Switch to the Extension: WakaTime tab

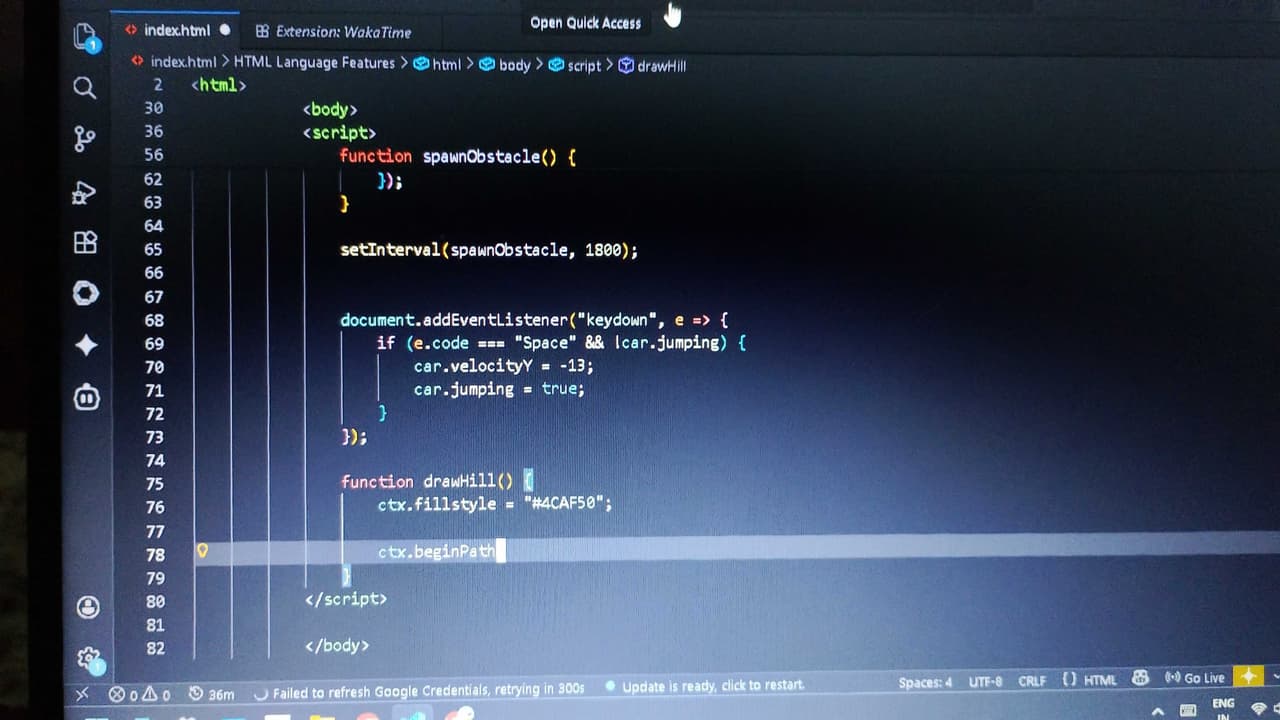click(x=333, y=32)
